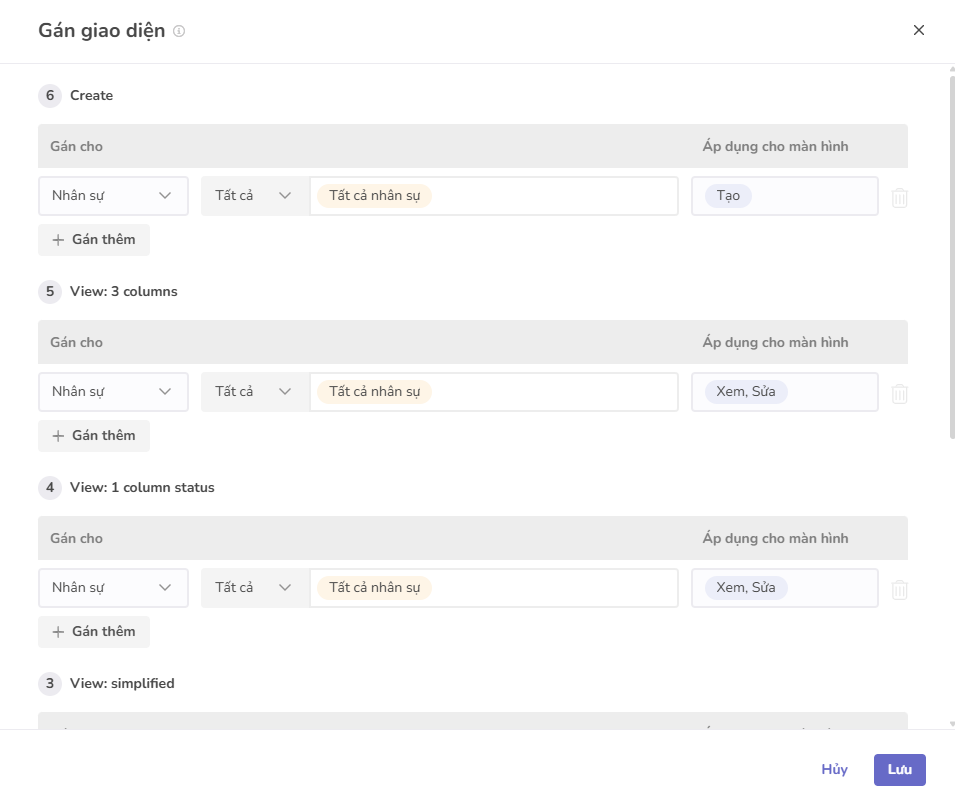Image resolution: width=955 pixels, height=807 pixels.
Task: Open Nhân sự dropdown under View: 1 column status
Action: tap(113, 588)
